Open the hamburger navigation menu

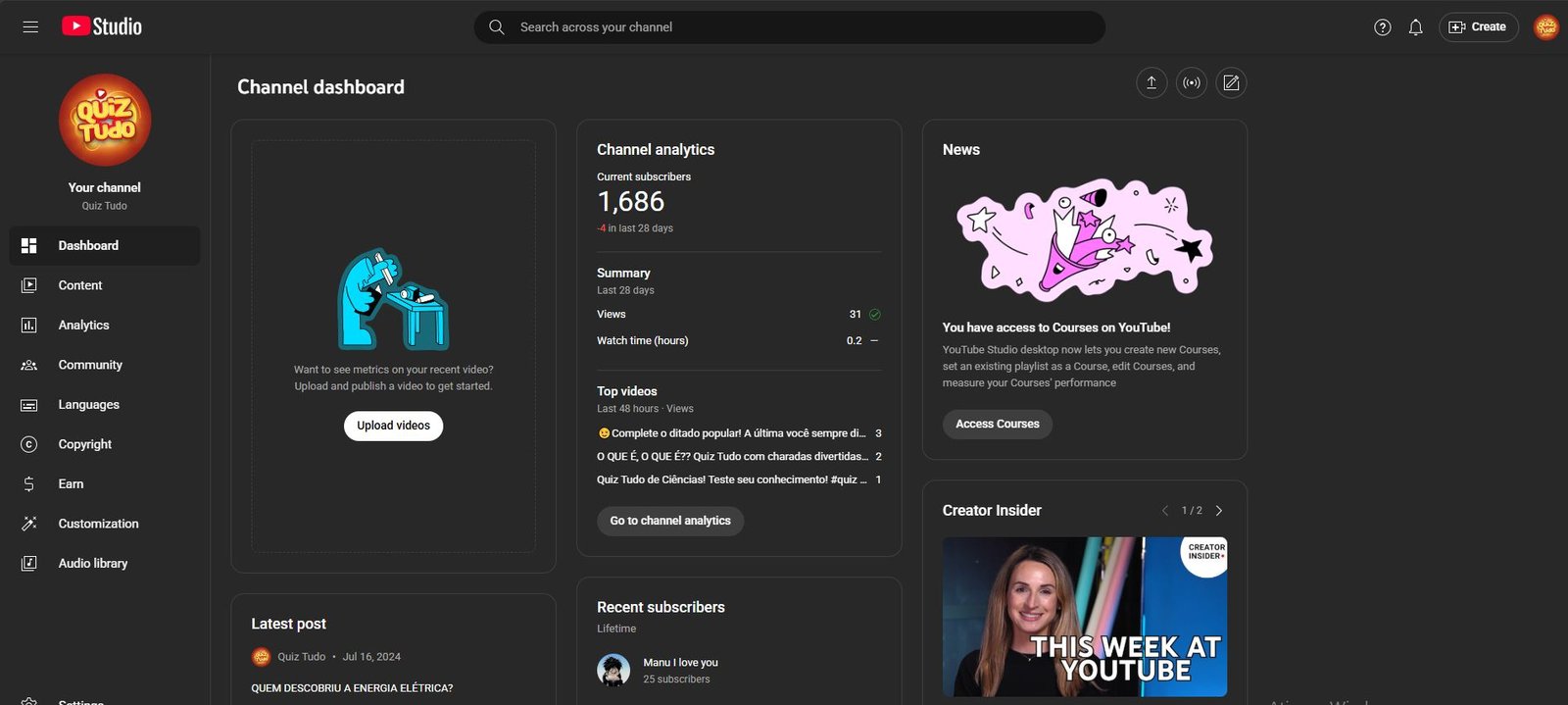[x=30, y=26]
